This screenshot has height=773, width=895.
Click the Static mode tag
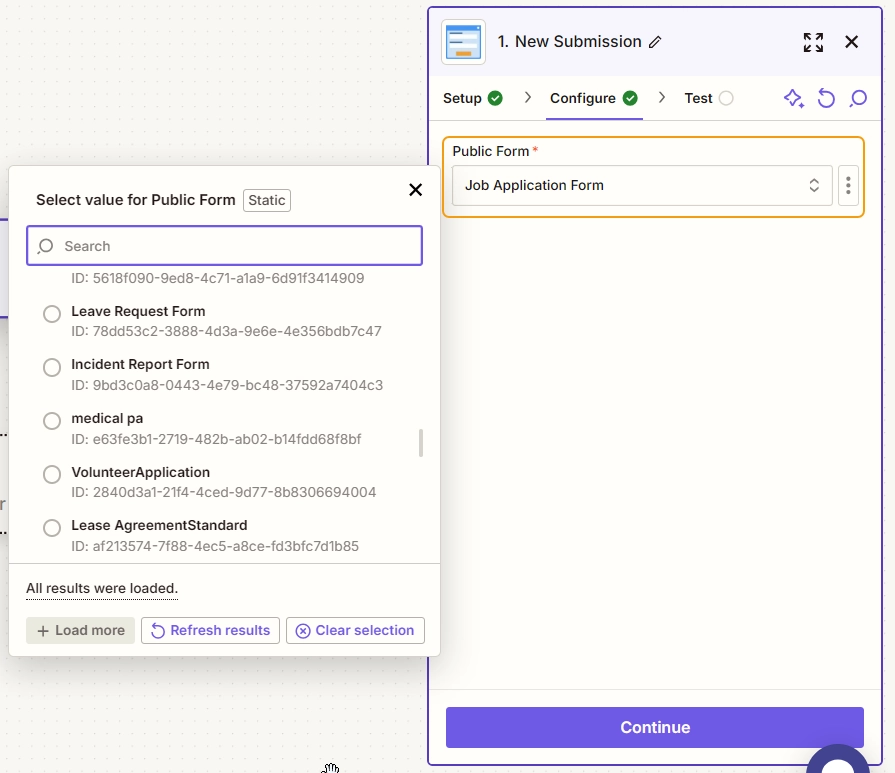coord(267,200)
